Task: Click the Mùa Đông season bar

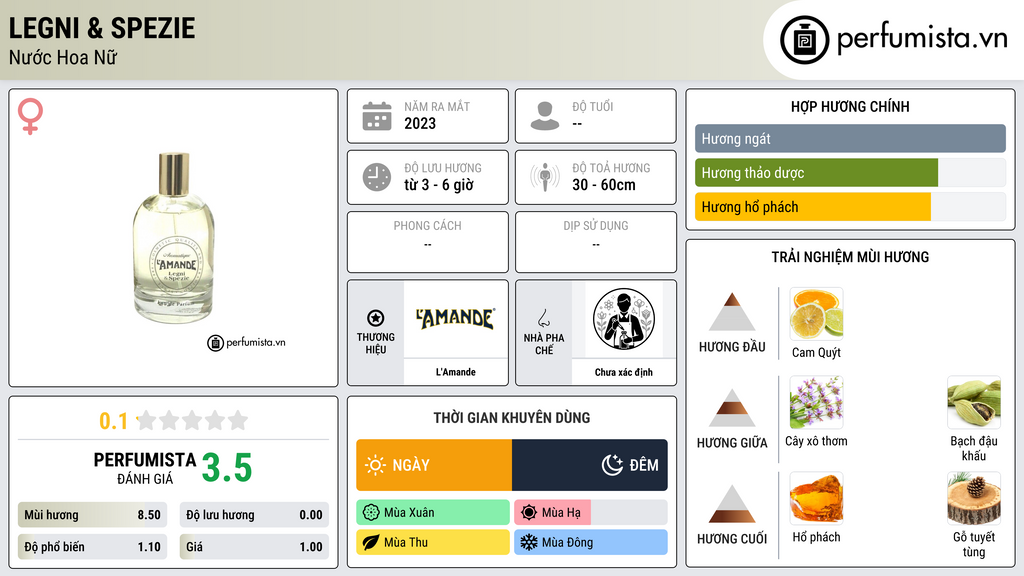Action: [x=591, y=542]
